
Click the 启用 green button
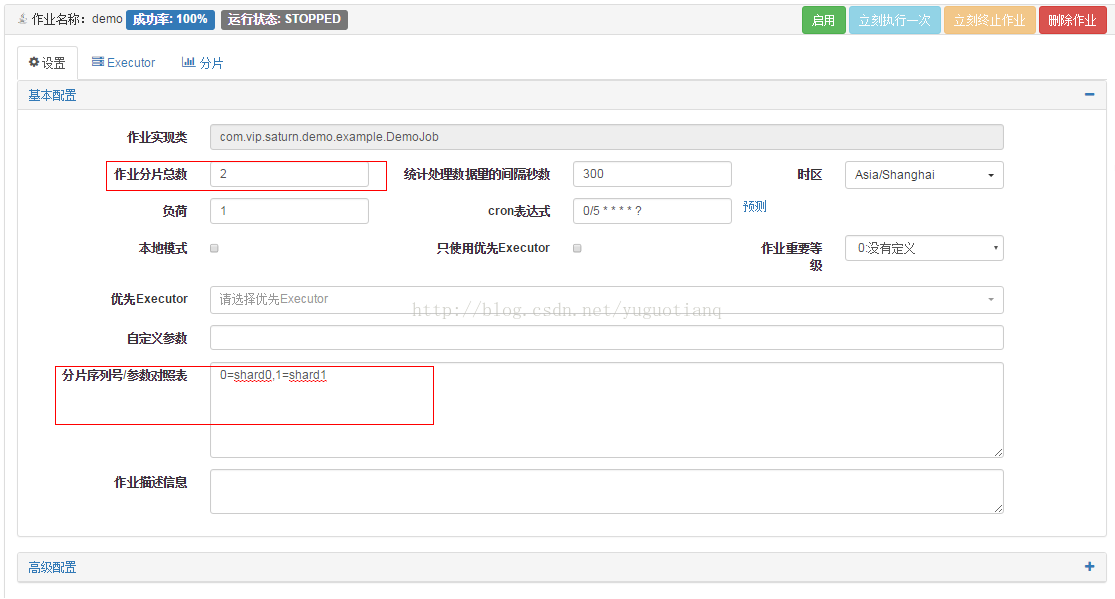click(x=823, y=20)
